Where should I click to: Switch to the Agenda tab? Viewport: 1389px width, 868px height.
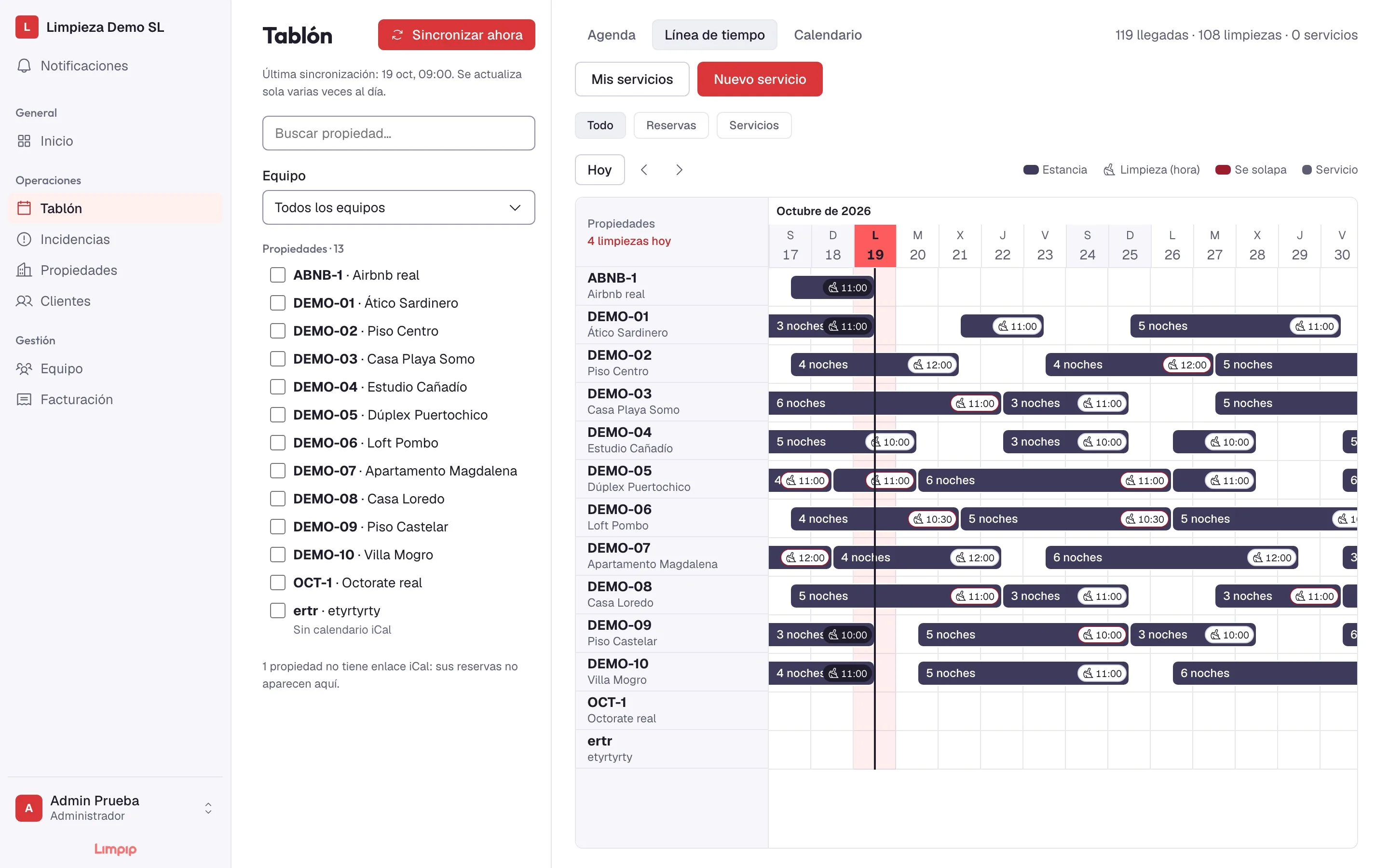(611, 35)
